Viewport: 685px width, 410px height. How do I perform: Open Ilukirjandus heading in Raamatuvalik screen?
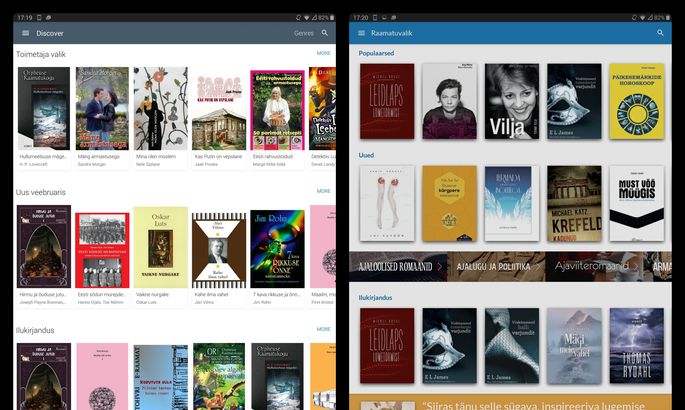375,298
